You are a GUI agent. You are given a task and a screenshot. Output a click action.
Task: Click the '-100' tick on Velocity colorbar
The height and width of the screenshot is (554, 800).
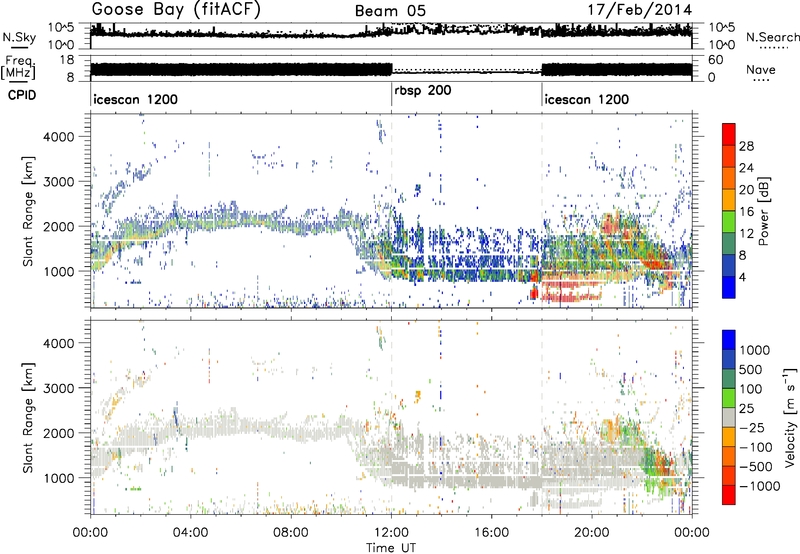pyautogui.click(x=756, y=447)
